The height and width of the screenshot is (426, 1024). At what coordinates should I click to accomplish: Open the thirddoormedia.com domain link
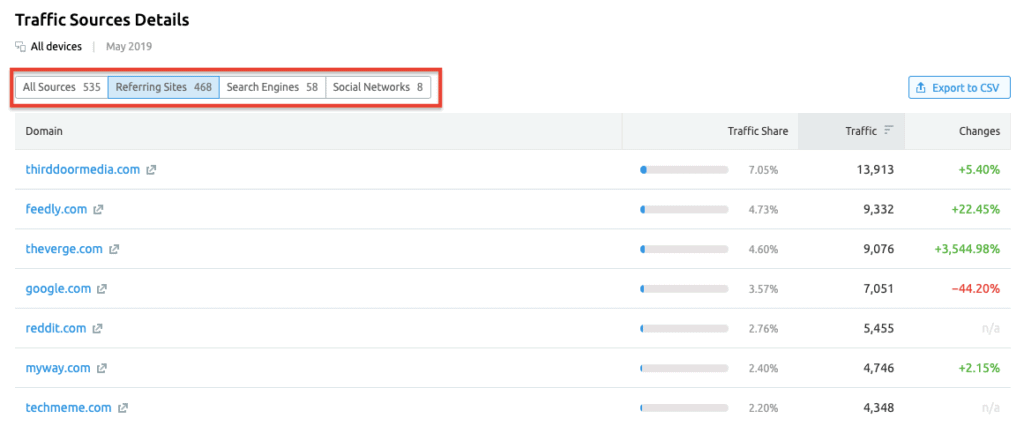(x=83, y=170)
